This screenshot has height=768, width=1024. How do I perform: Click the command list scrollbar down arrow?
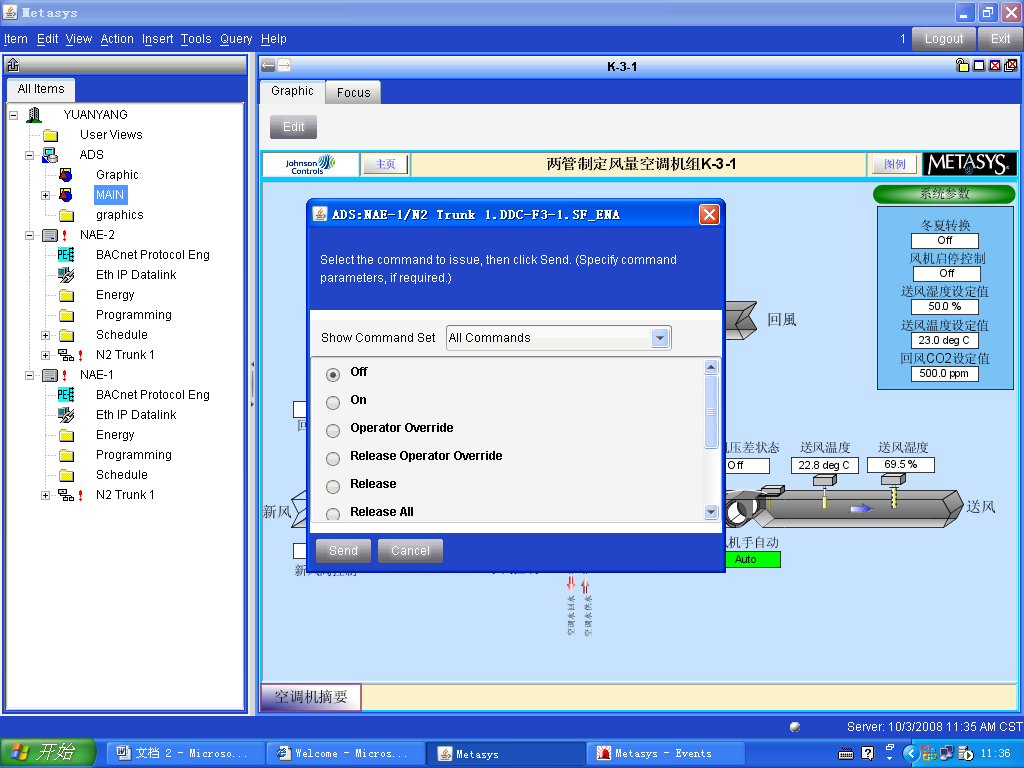(711, 512)
